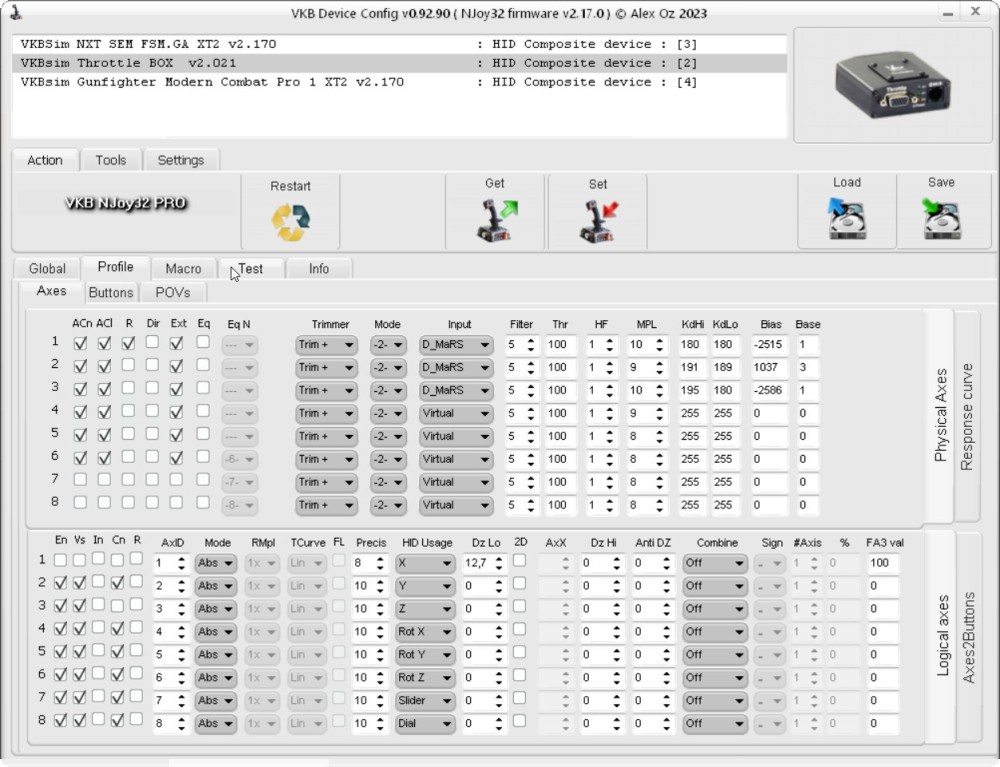Enable 2D checkbox for logical axis 2
This screenshot has height=767, width=1000.
pos(520,583)
